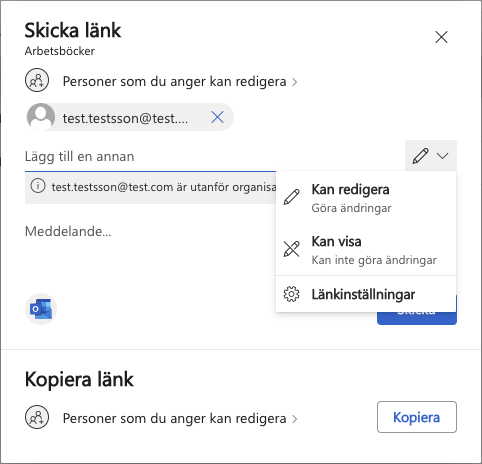This screenshot has height=464, width=482.
Task: Choose the 'Kan visa' option
Action: [366, 250]
